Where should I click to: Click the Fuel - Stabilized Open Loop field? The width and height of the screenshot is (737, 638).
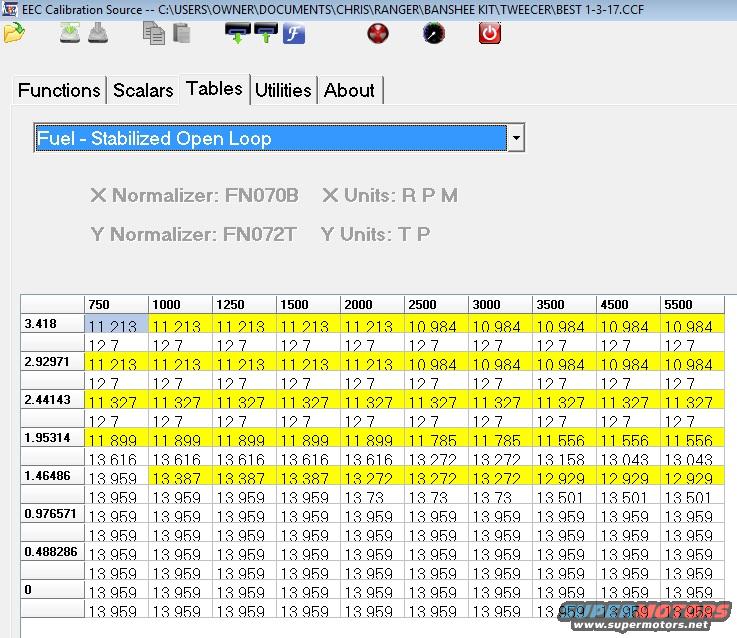click(269, 138)
